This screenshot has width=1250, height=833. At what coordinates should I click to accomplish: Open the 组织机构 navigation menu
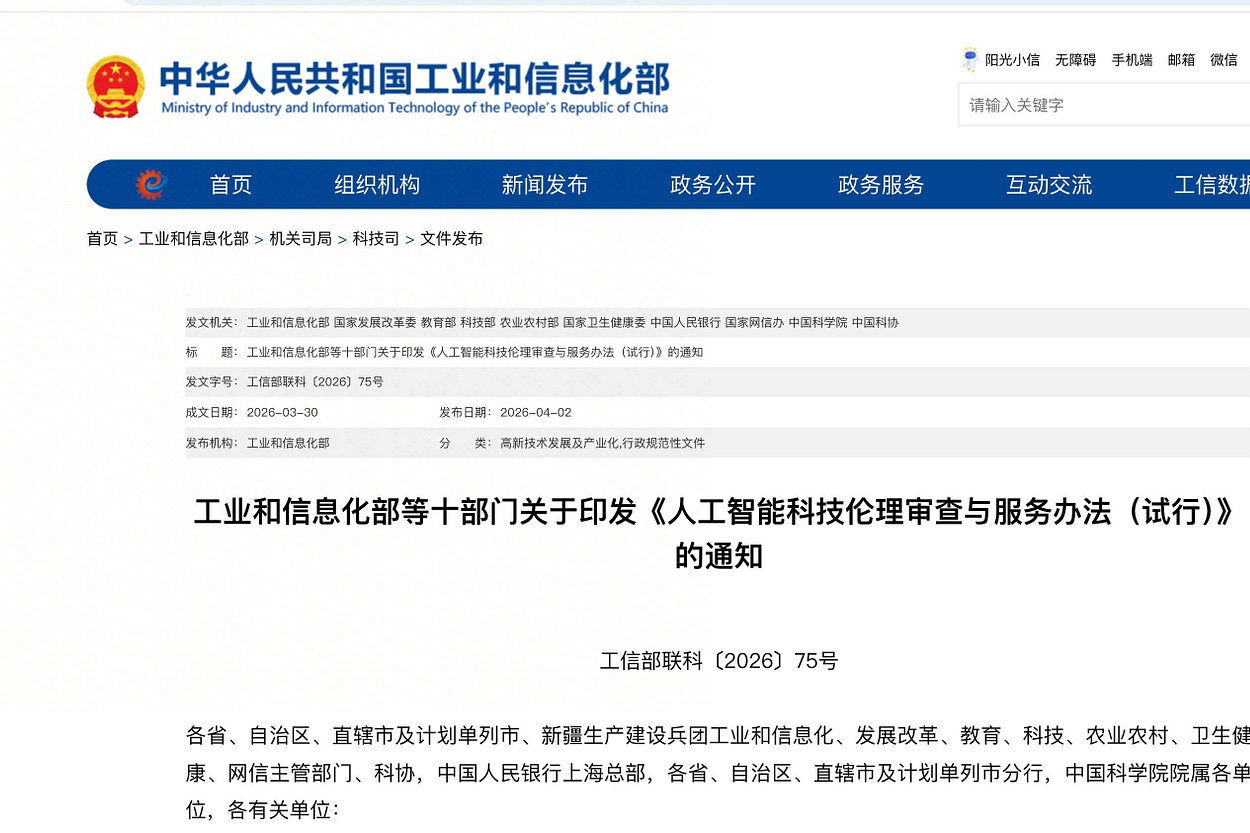[377, 185]
